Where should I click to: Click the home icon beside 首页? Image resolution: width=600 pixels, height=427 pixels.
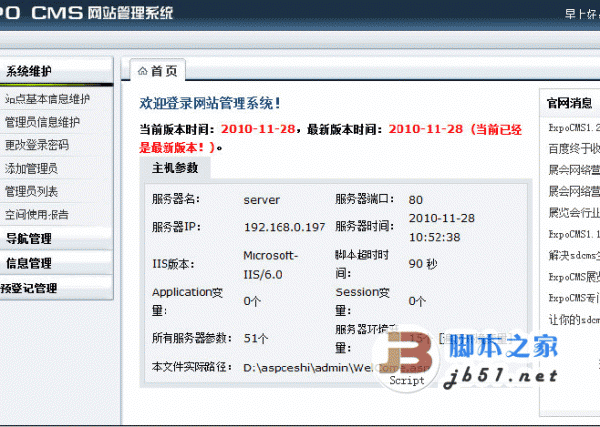(x=143, y=71)
